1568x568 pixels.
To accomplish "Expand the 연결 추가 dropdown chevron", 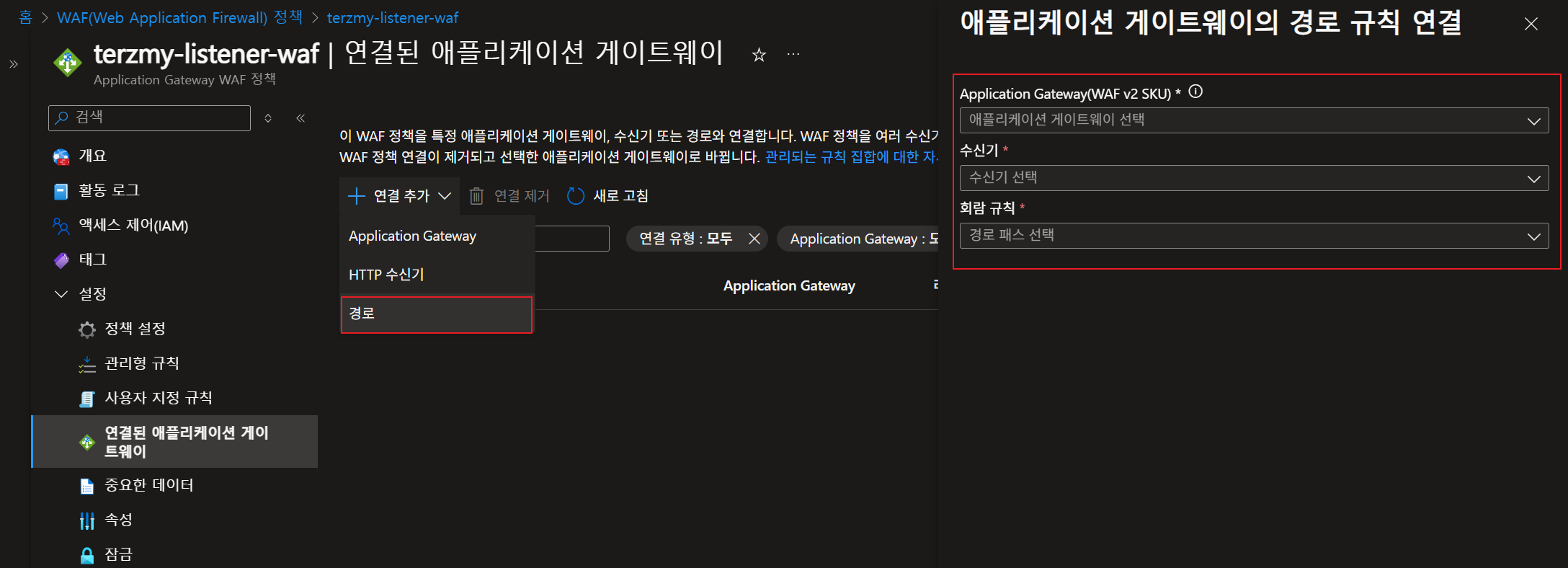I will (x=445, y=196).
